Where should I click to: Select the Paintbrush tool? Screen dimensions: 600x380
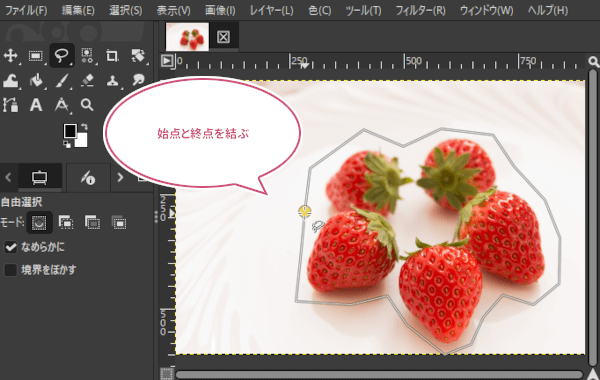click(x=62, y=80)
